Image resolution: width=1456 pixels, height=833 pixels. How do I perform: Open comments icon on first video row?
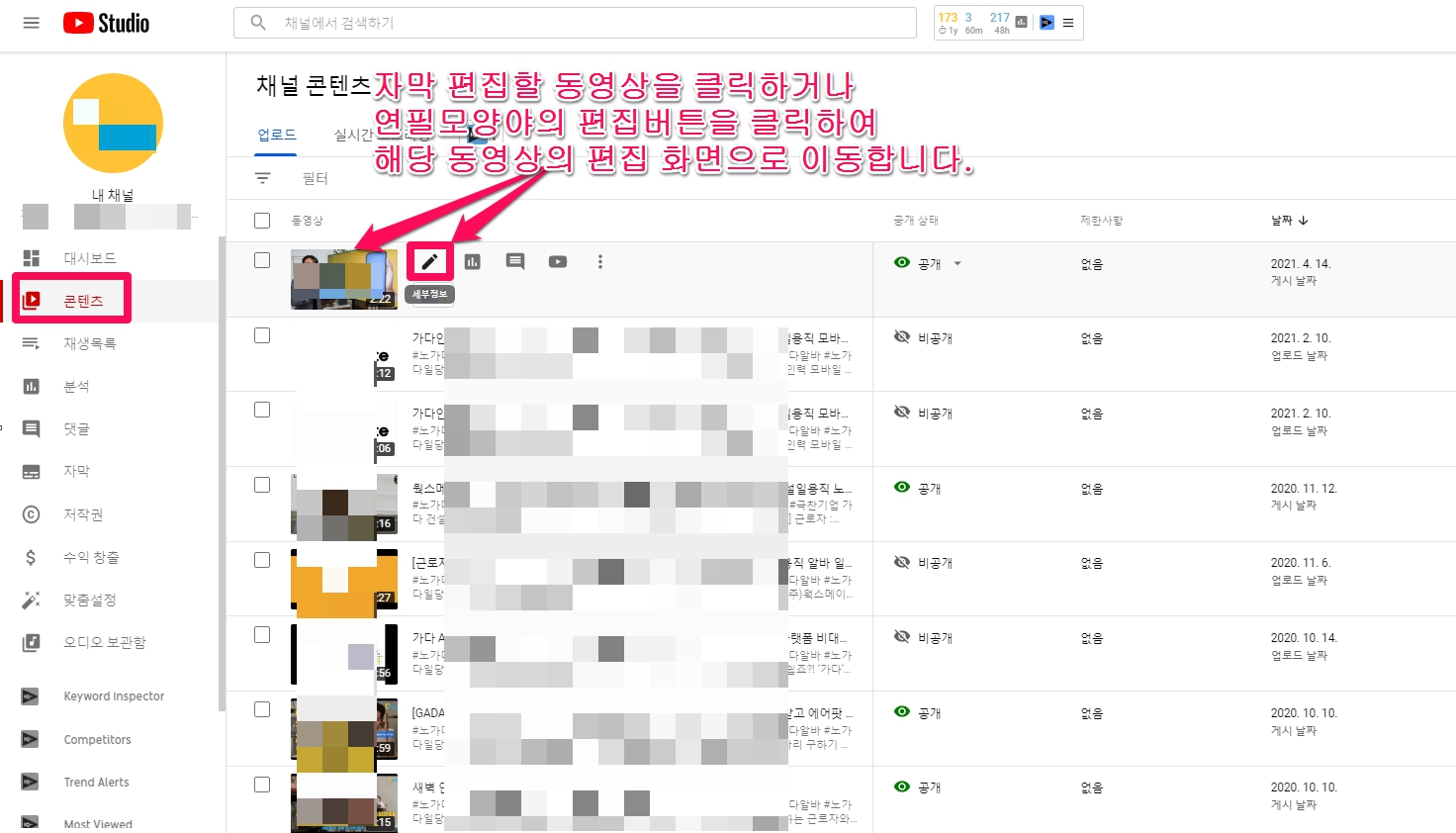[x=515, y=262]
